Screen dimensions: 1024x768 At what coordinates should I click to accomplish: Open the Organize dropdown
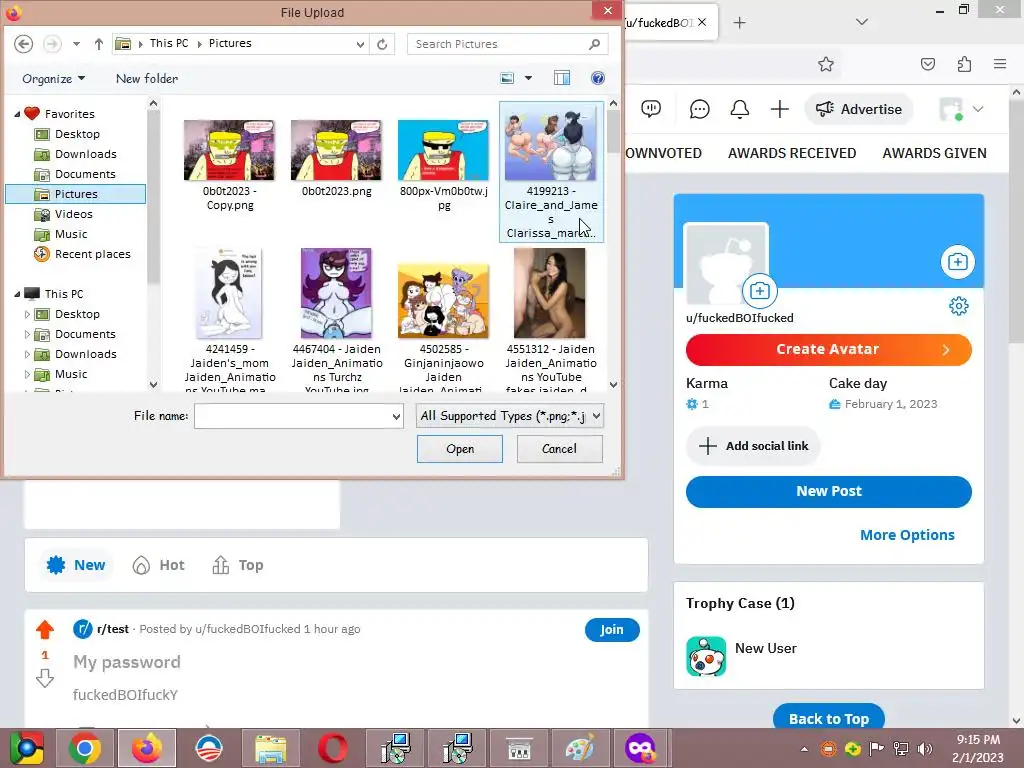[54, 78]
